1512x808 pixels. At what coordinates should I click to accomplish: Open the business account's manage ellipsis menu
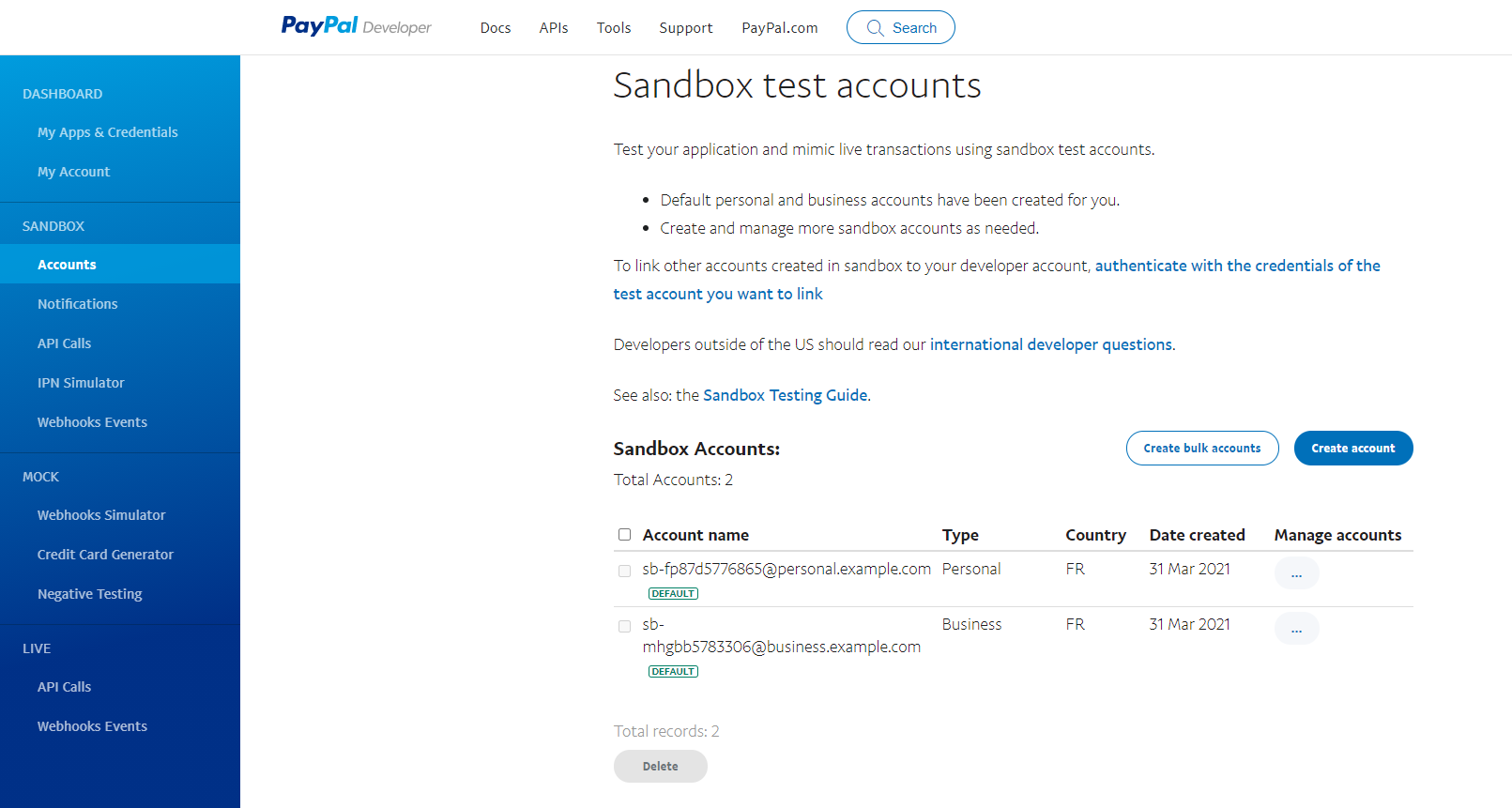click(x=1296, y=629)
